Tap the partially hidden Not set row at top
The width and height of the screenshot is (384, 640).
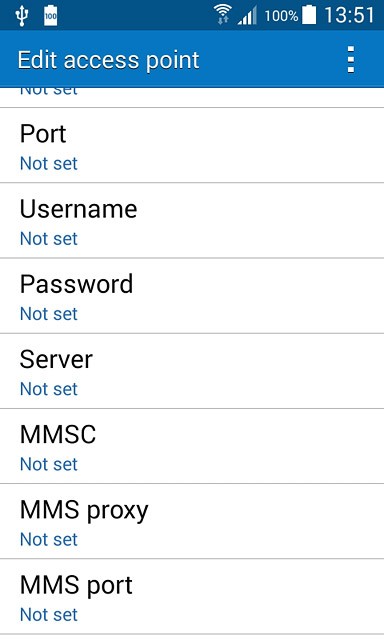pyautogui.click(x=192, y=97)
